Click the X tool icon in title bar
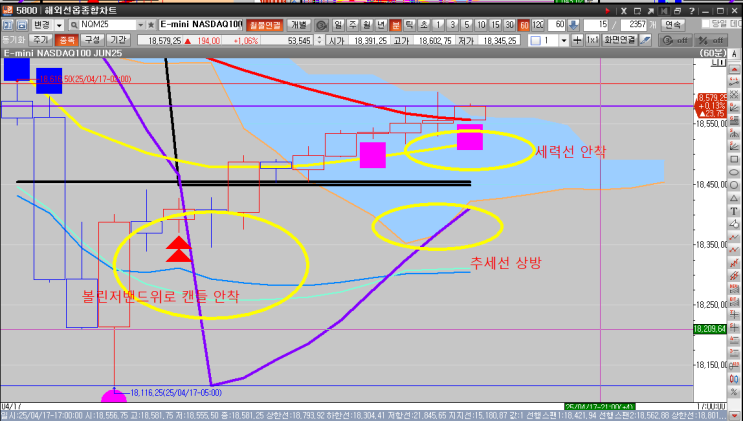The width and height of the screenshot is (743, 421). 624,10
